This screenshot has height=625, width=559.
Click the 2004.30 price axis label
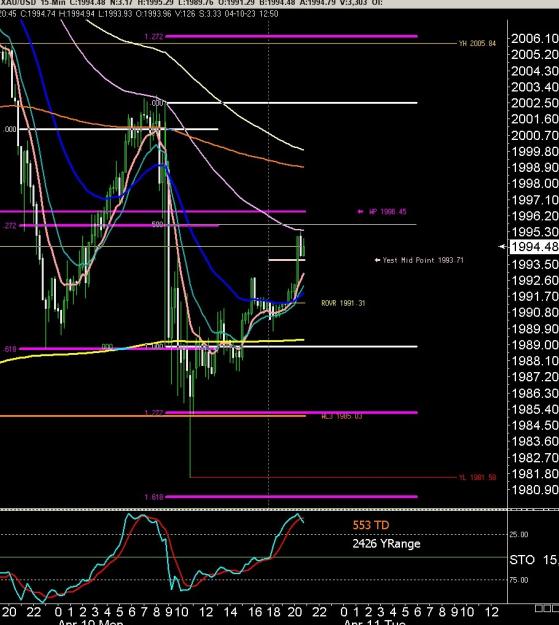click(535, 71)
